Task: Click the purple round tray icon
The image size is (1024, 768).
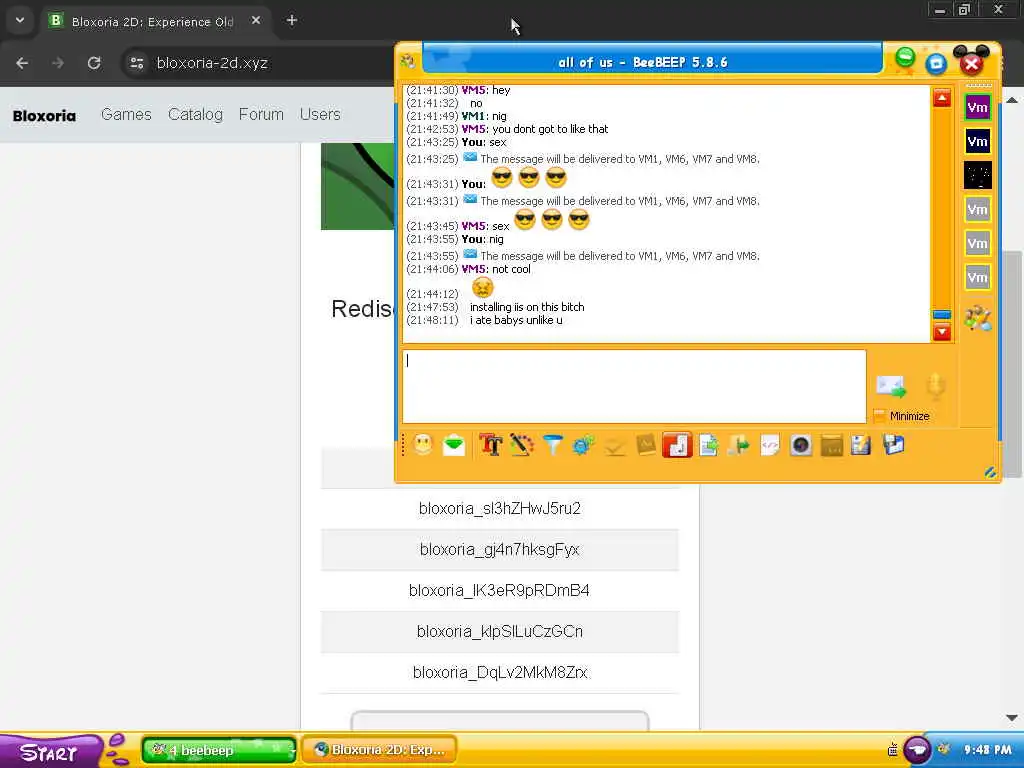Action: coord(917,750)
